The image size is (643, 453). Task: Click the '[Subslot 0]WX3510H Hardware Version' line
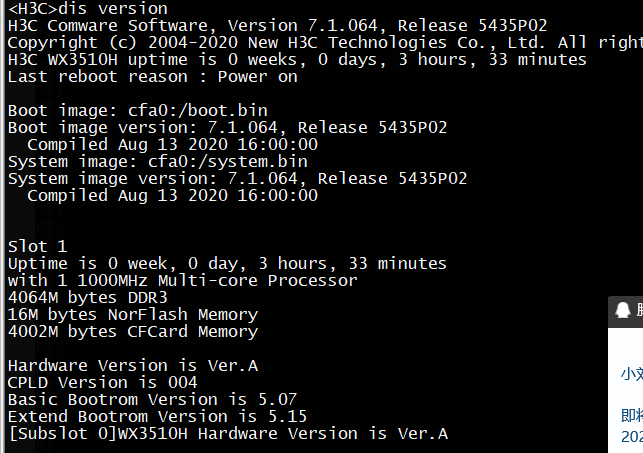click(x=227, y=433)
